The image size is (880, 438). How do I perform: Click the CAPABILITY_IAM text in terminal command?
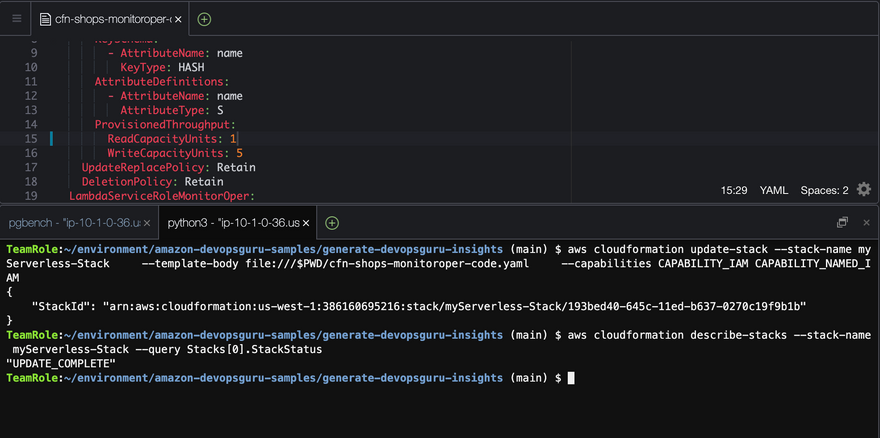tap(704, 263)
